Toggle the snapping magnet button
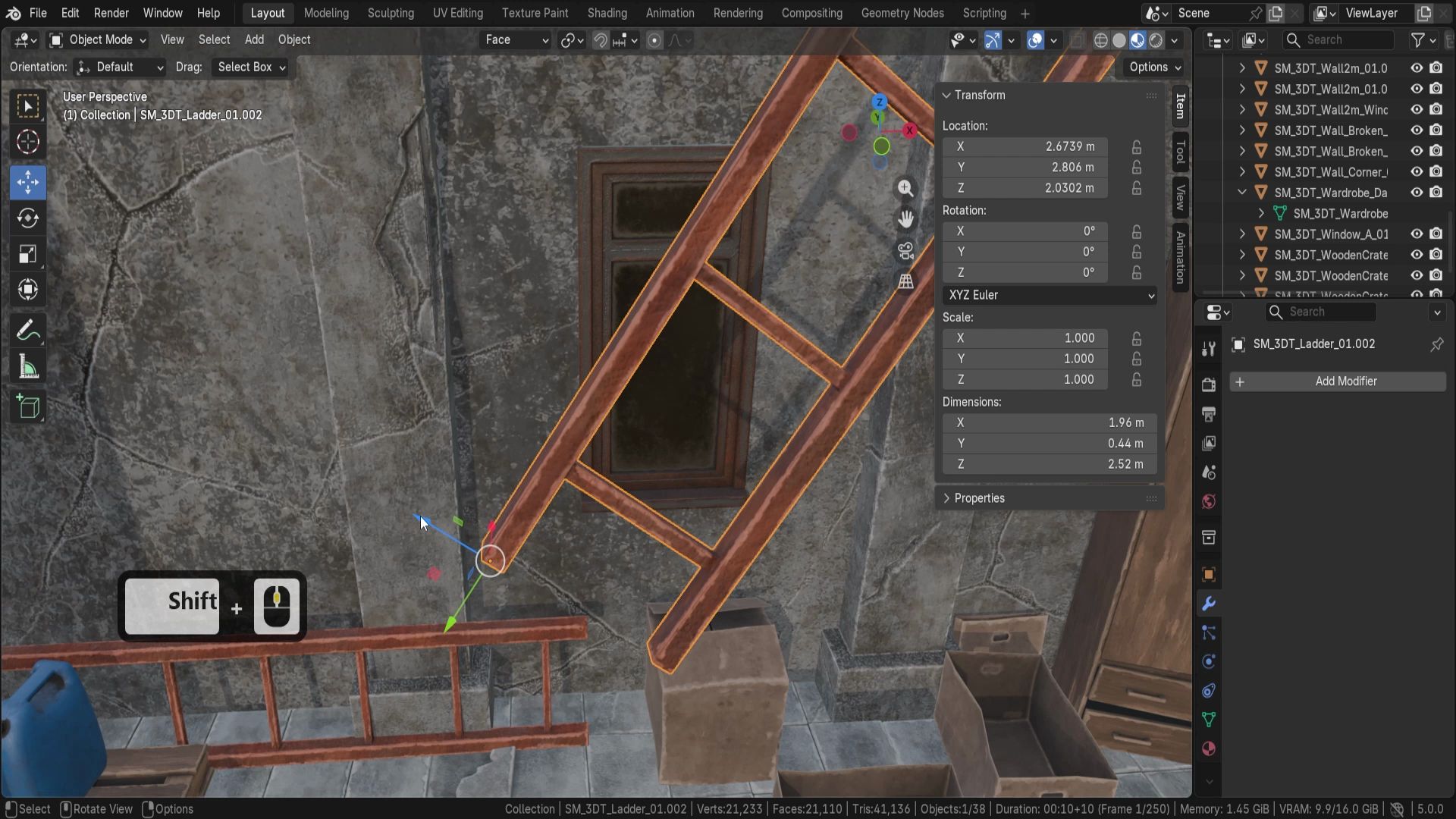The height and width of the screenshot is (819, 1456). coord(600,40)
